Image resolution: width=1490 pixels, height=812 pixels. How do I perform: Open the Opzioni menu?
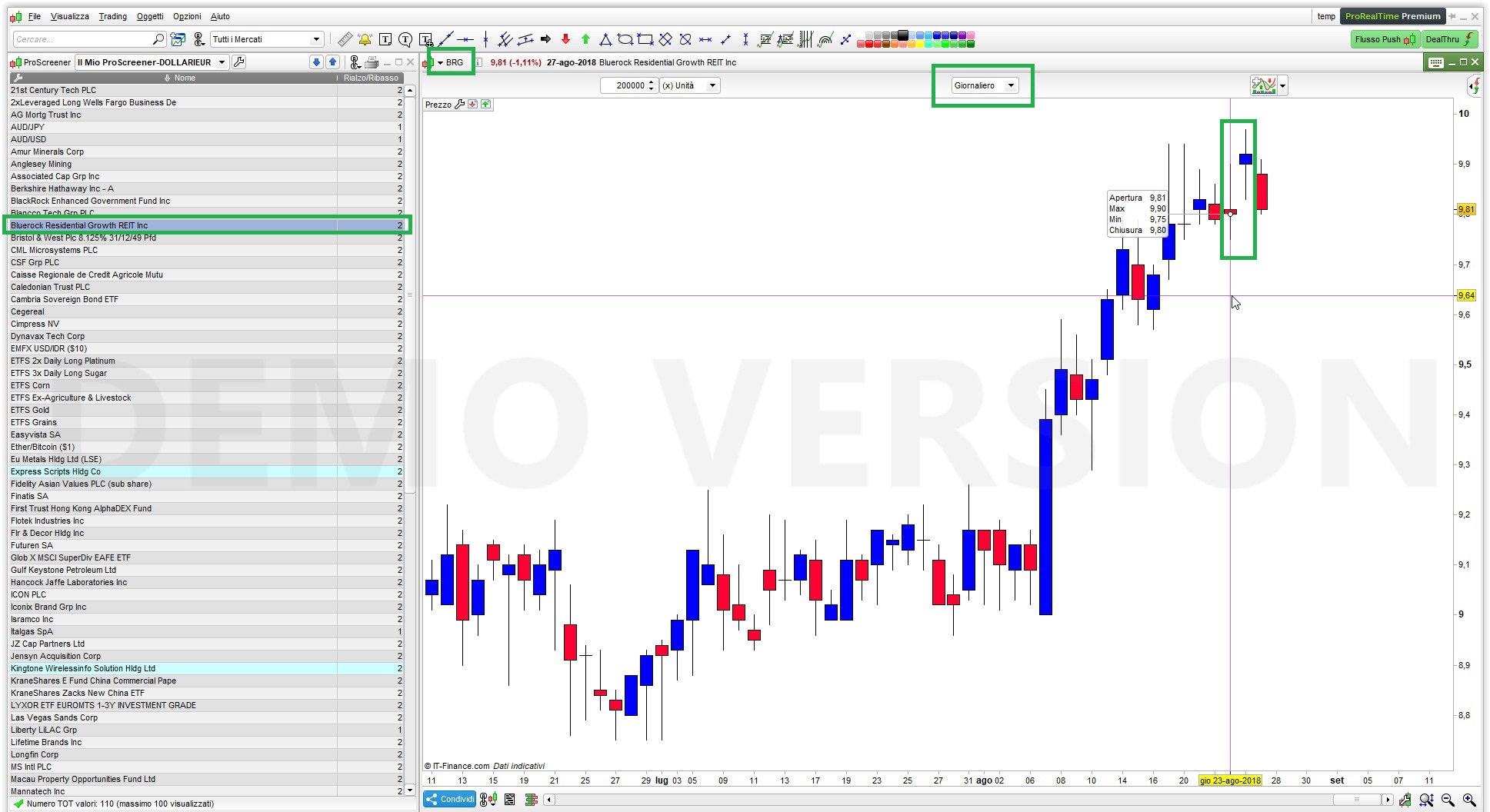pyautogui.click(x=187, y=16)
